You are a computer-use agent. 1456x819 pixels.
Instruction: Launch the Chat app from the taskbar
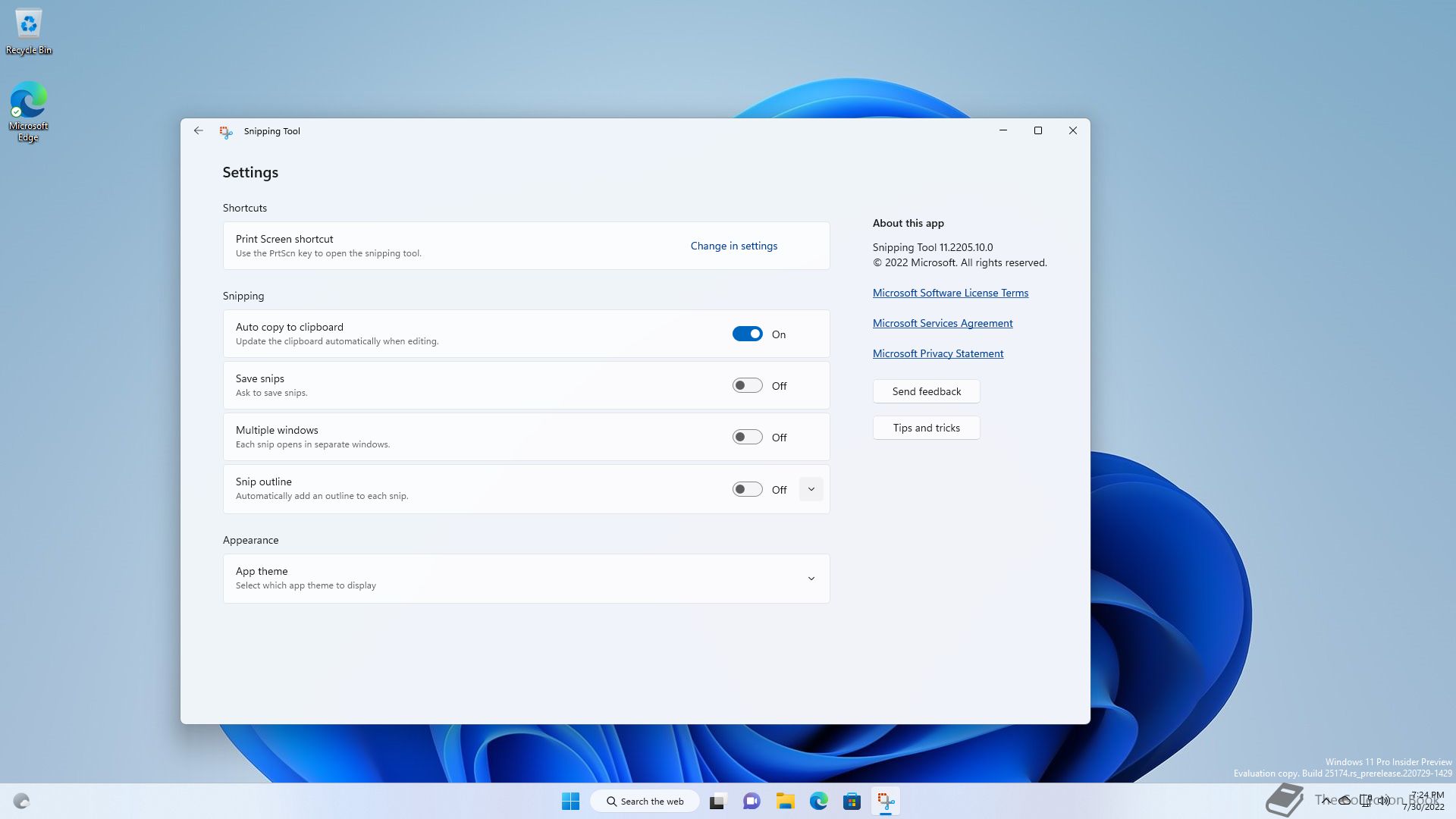tap(752, 801)
